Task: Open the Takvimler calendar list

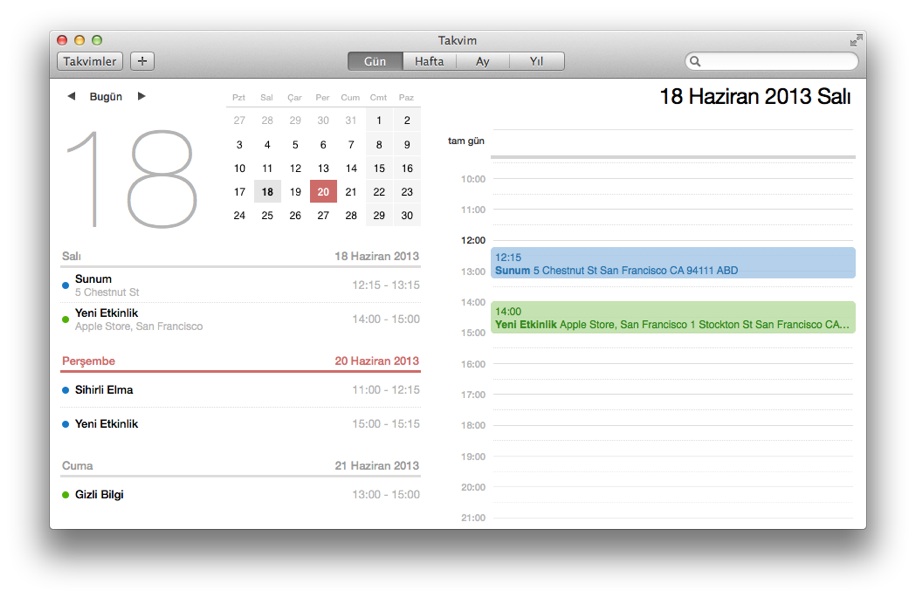Action: [x=90, y=61]
